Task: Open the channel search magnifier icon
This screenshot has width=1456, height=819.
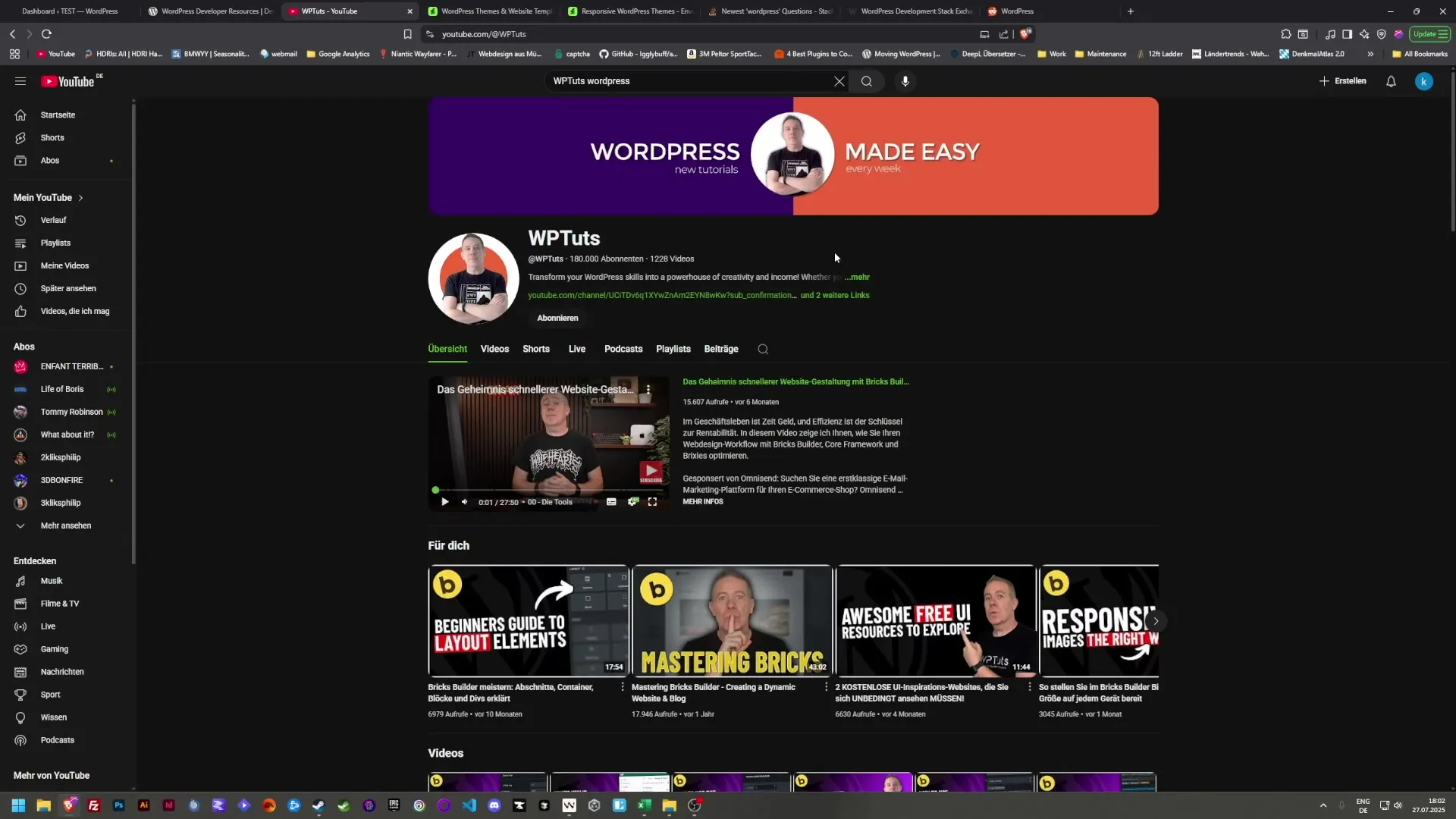Action: pyautogui.click(x=763, y=349)
